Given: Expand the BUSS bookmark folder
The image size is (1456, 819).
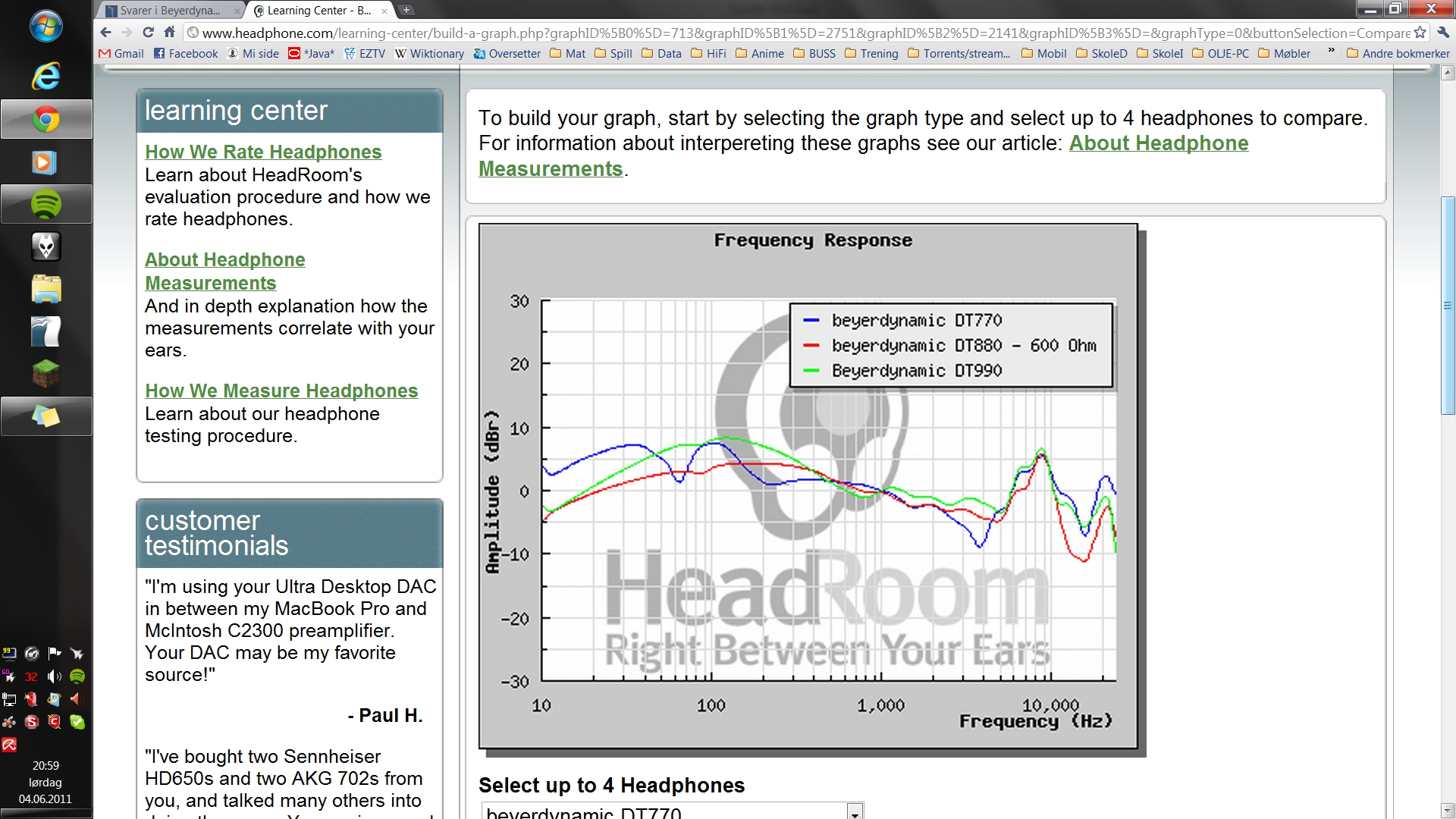Looking at the screenshot, I should 814,54.
